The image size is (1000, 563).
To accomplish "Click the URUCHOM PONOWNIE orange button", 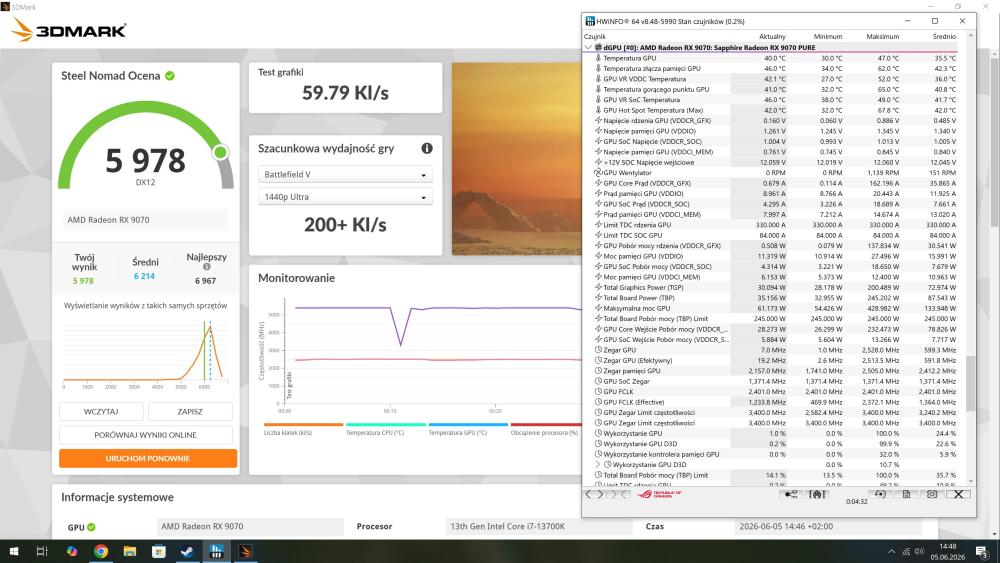I will point(148,458).
